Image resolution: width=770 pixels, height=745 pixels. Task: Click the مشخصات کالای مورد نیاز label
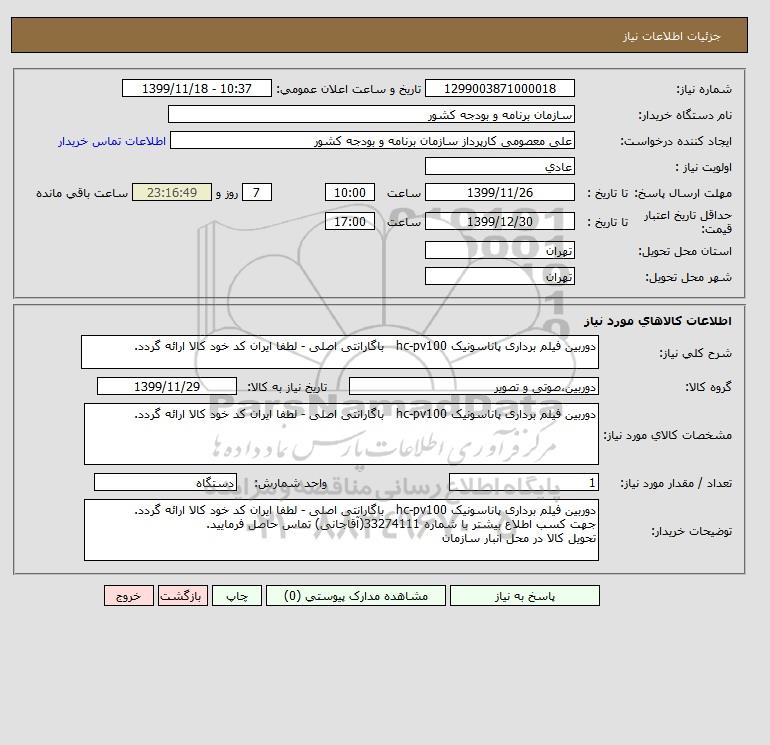[667, 435]
